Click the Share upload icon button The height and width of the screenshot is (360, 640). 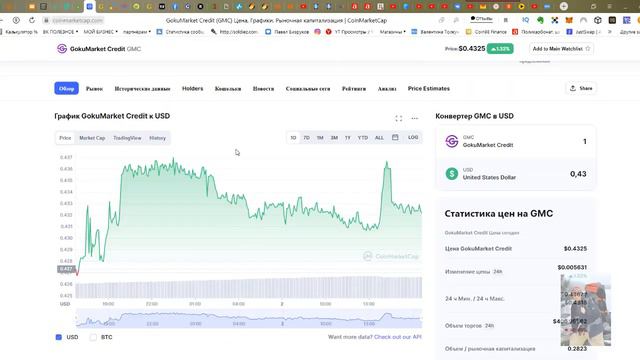click(x=581, y=88)
